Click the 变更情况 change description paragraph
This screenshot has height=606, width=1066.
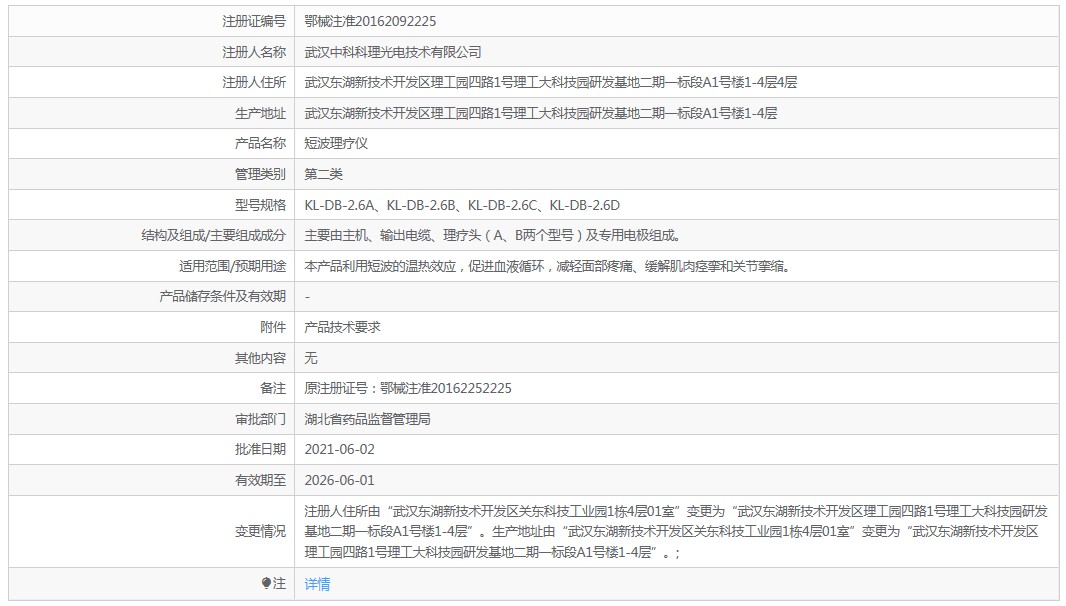tap(676, 531)
